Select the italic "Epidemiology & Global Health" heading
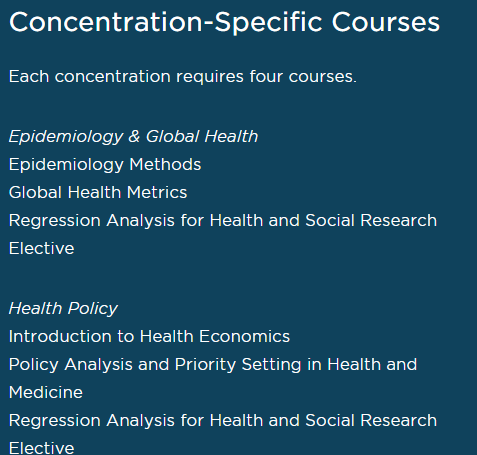477x455 pixels. tap(133, 137)
